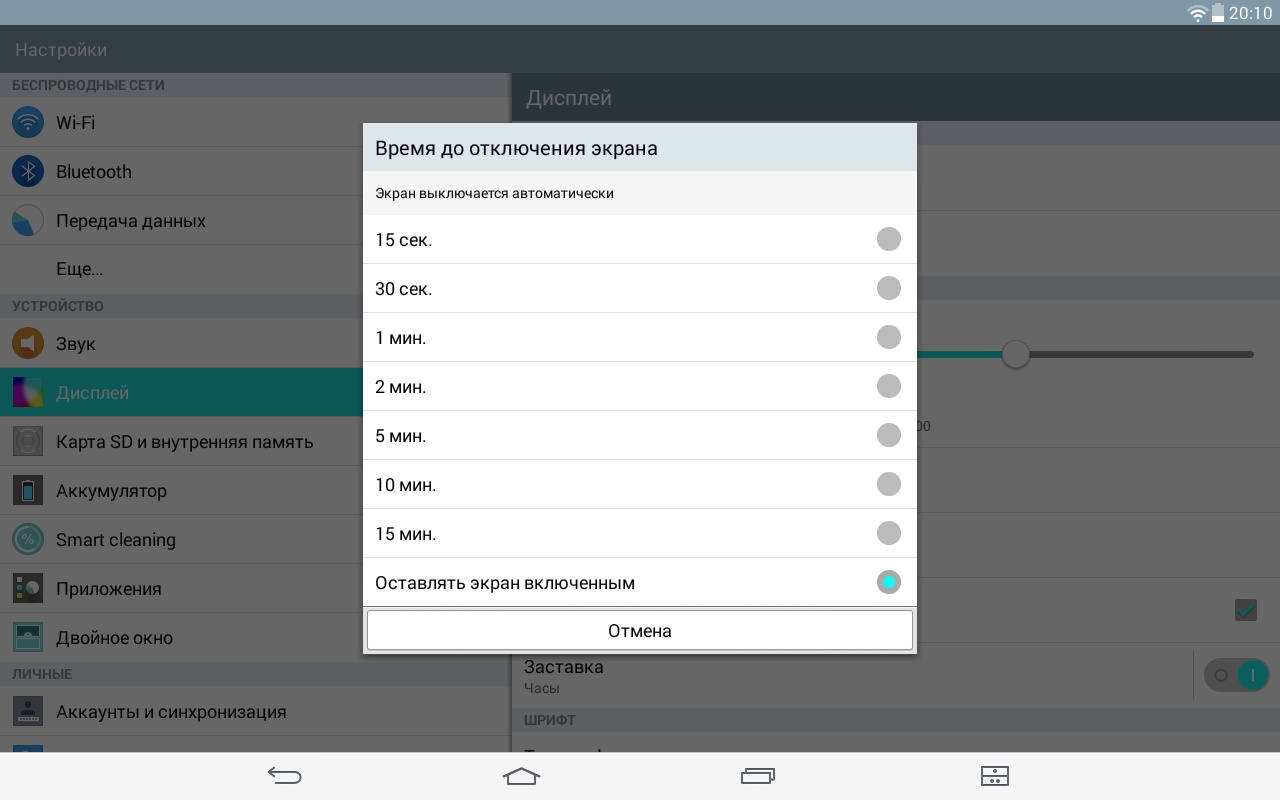1280x800 pixels.
Task: Choose the 10 мин. radio button
Action: tap(888, 485)
